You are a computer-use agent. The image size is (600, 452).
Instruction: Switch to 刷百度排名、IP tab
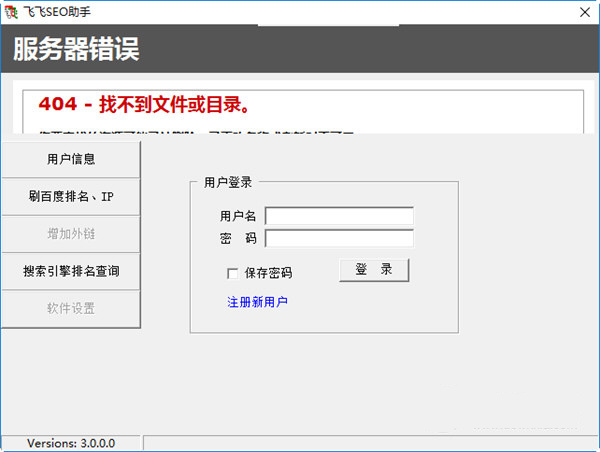[71, 196]
